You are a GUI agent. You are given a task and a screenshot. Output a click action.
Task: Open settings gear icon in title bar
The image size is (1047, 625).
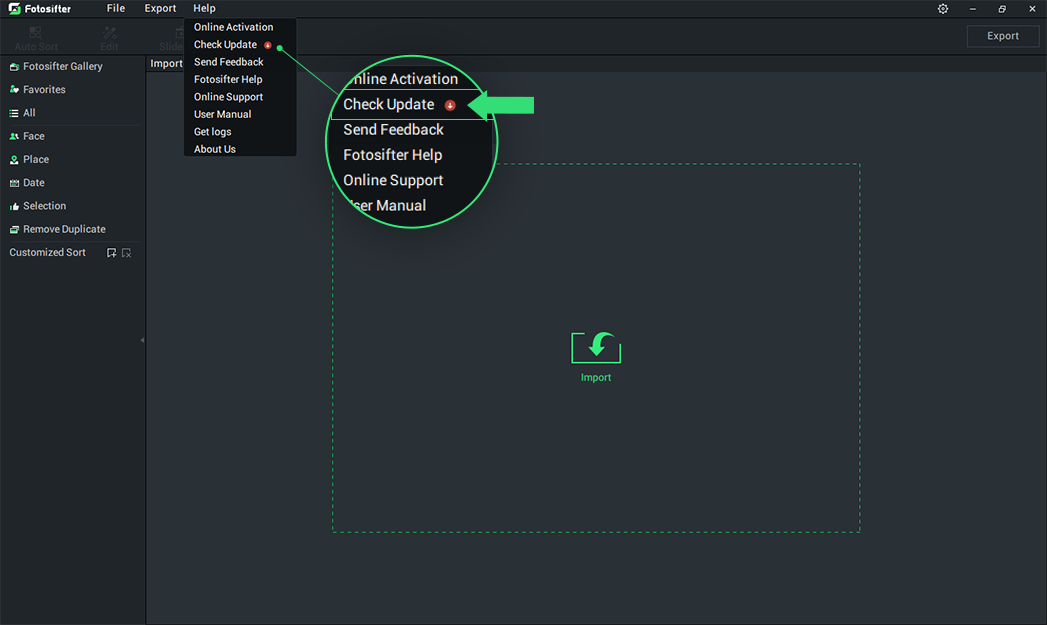(x=943, y=9)
